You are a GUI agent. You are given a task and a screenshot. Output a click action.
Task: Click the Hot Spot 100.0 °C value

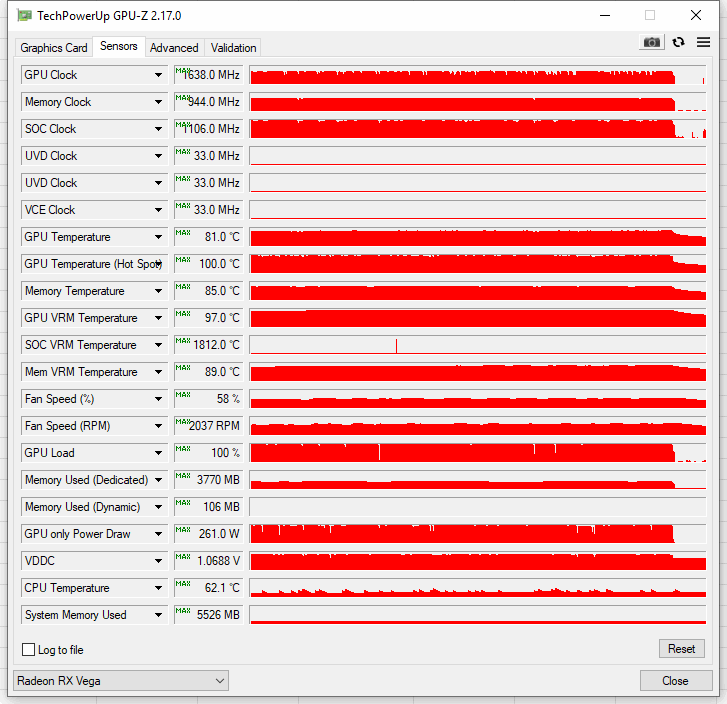click(x=209, y=263)
